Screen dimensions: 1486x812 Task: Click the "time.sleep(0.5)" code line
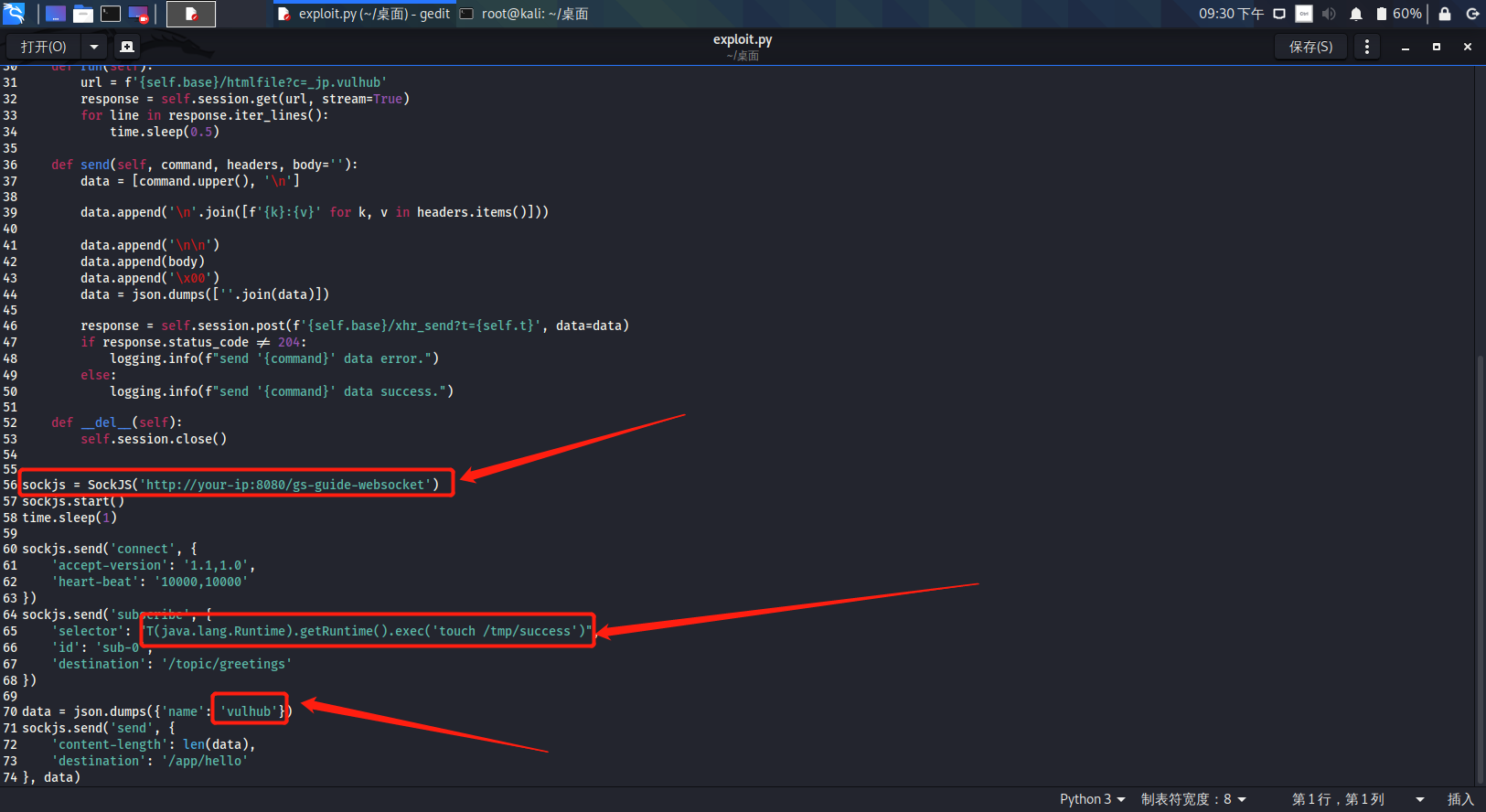165,132
